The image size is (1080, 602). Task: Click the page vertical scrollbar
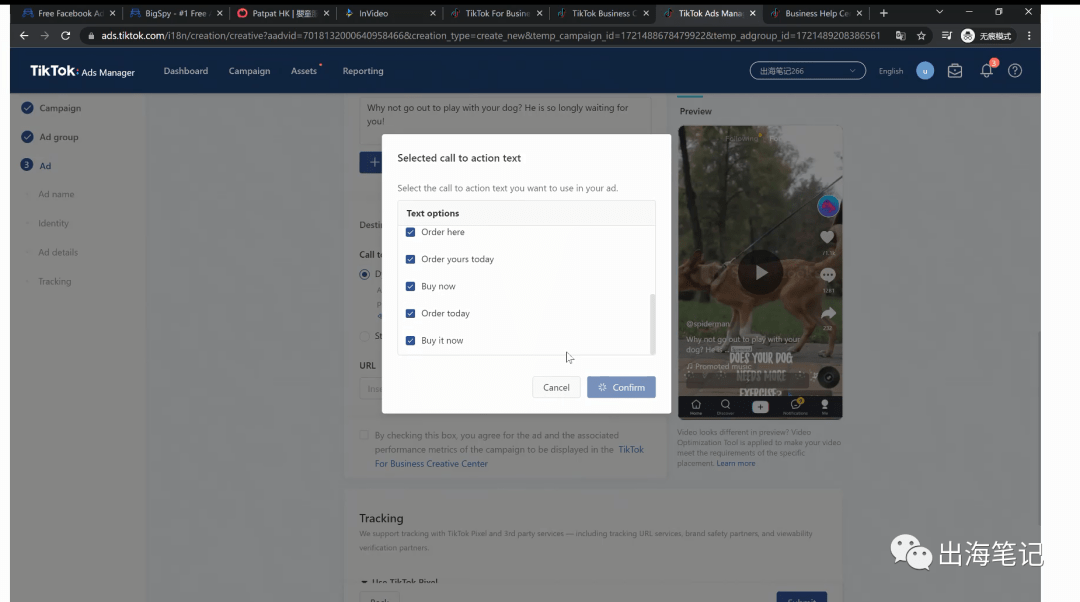tap(1039, 427)
